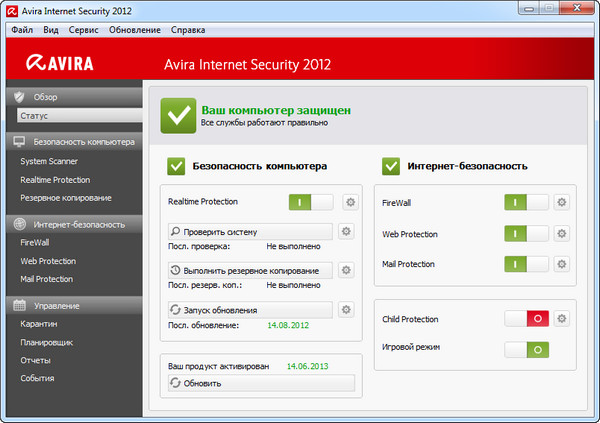The height and width of the screenshot is (423, 600).
Task: Select Карантин in the sidebar
Action: tap(38, 324)
